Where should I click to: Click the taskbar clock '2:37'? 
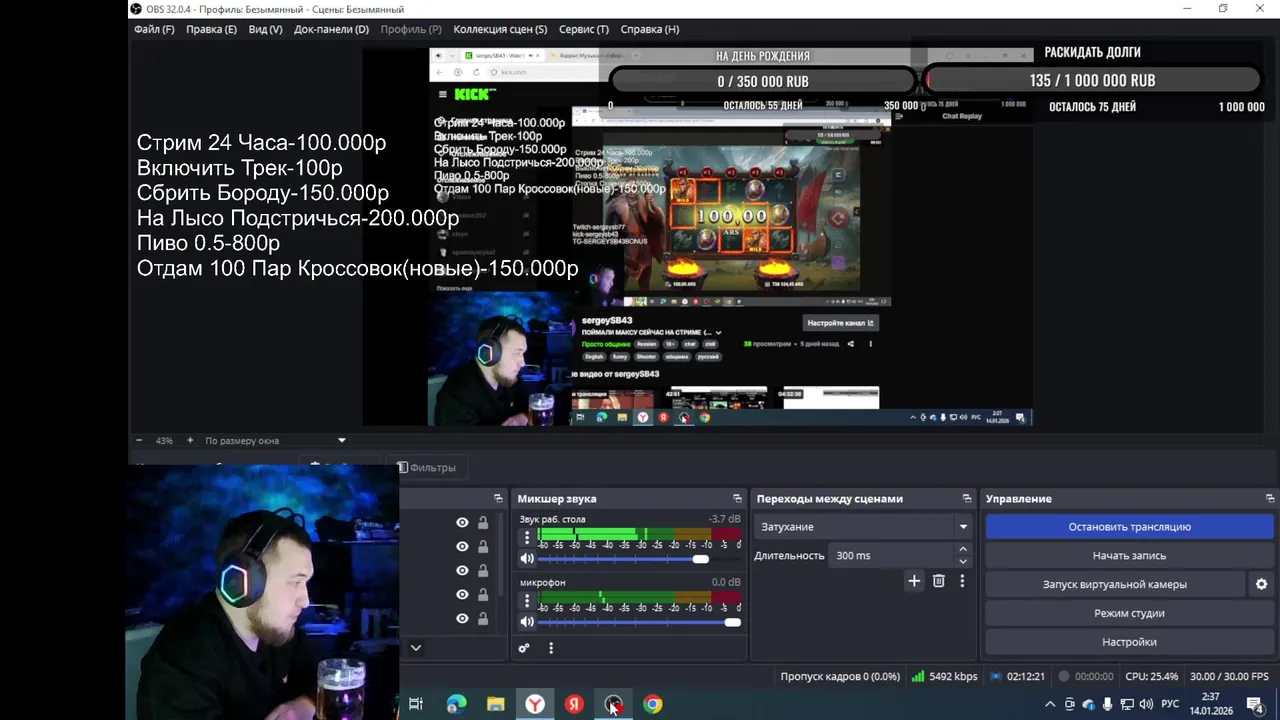pos(1210,697)
